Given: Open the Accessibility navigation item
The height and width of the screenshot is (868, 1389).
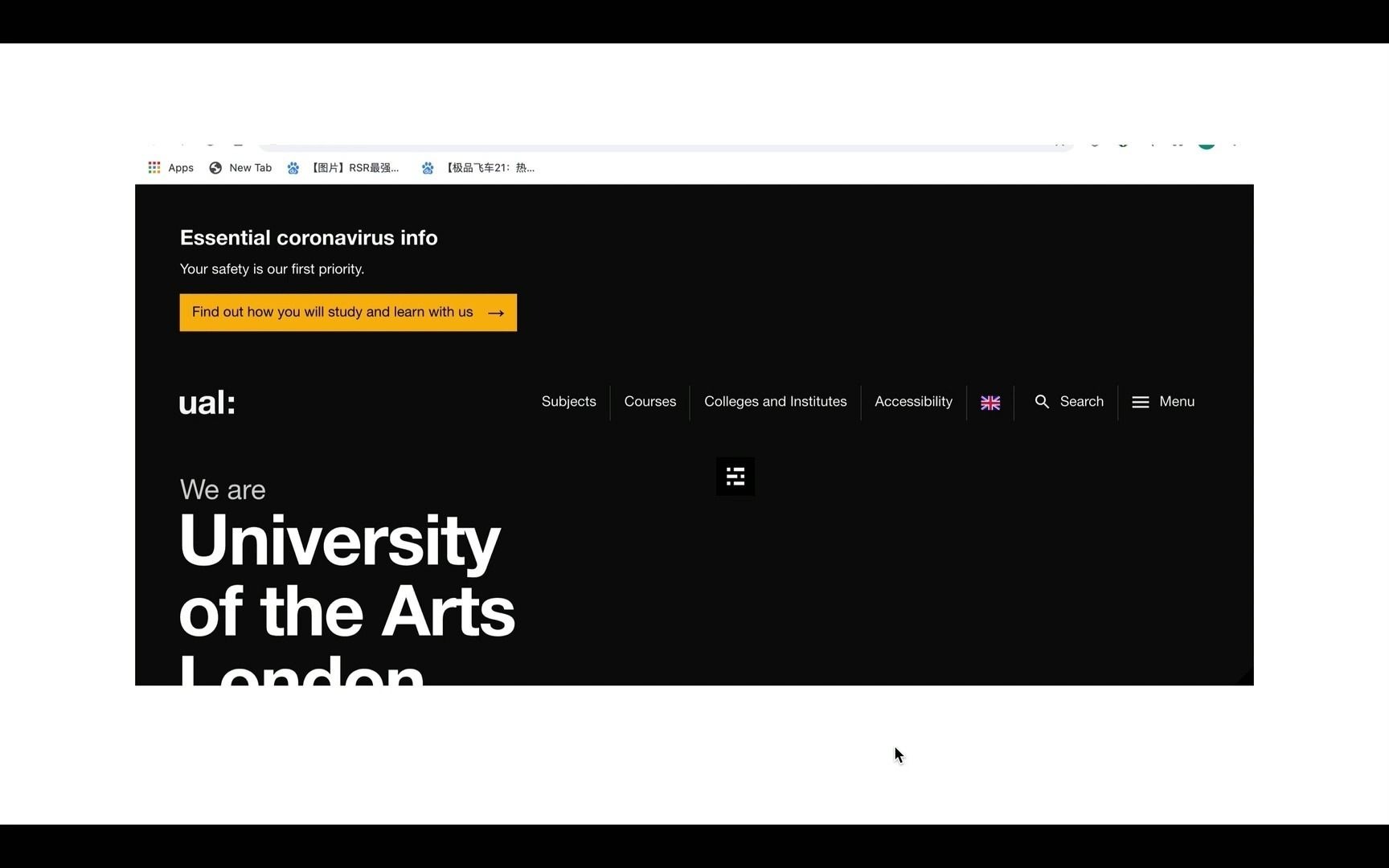Looking at the screenshot, I should [913, 402].
